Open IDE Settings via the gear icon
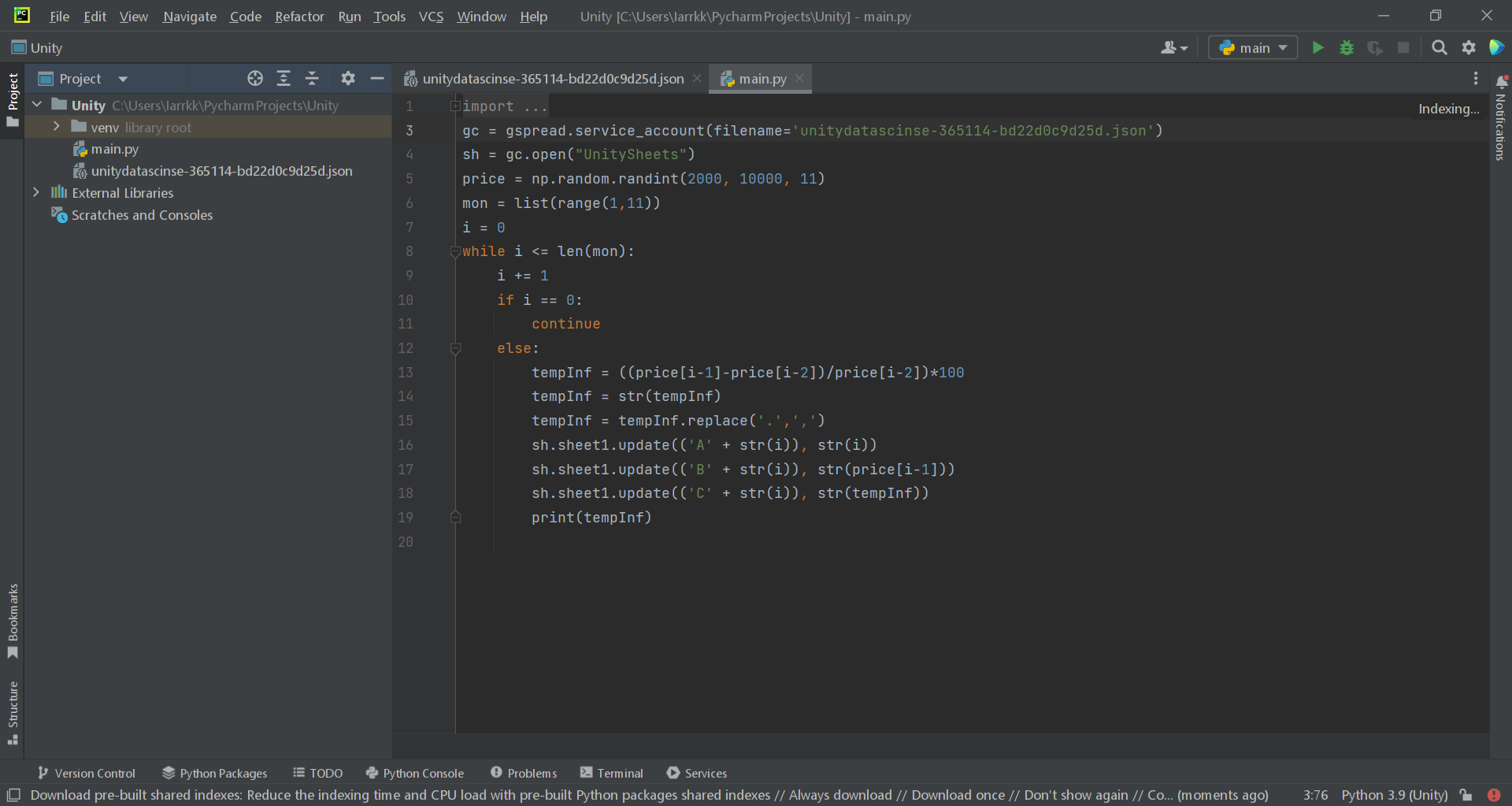Viewport: 1512px width, 806px height. click(x=1468, y=47)
